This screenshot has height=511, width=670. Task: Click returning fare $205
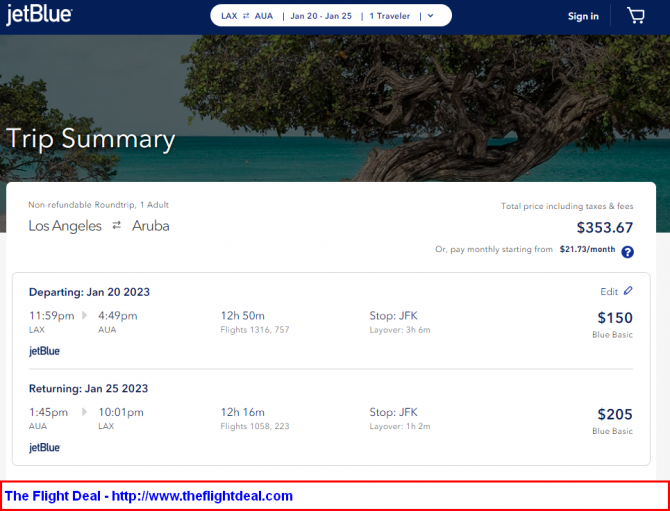tap(615, 414)
